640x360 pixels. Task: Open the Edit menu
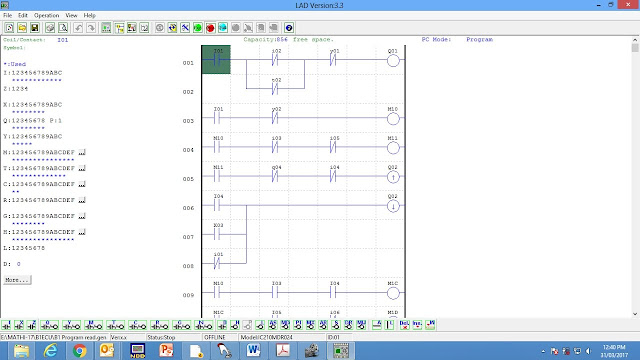coord(23,16)
